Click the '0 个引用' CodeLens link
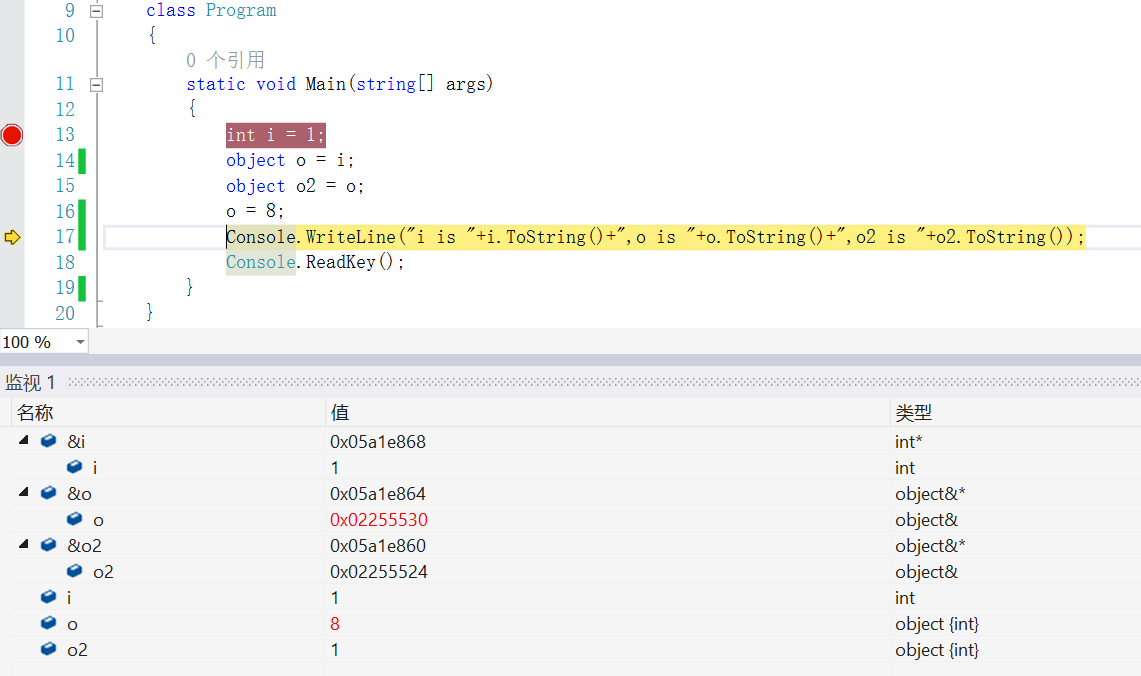This screenshot has height=676, width=1141. pyautogui.click(x=225, y=60)
